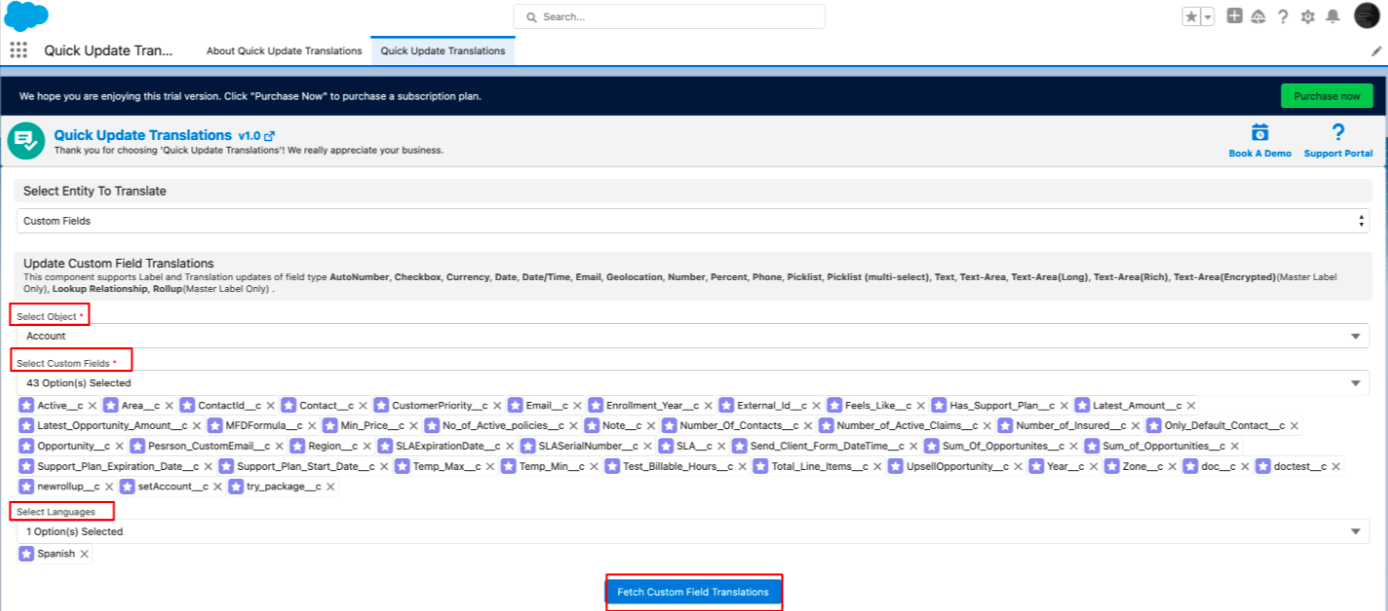This screenshot has width=1388, height=611.
Task: Click the edit pencil icon in nav bar
Action: tap(1376, 51)
